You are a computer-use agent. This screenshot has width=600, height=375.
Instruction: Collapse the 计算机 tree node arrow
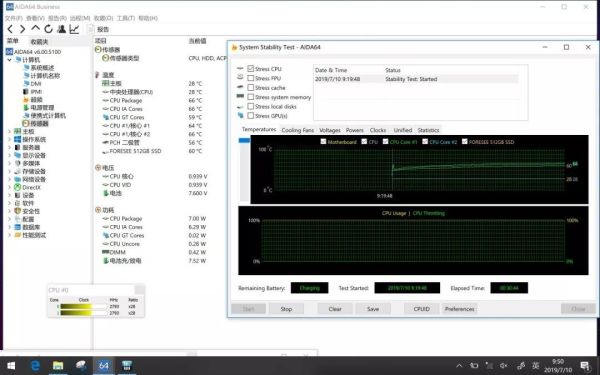(x=9, y=60)
